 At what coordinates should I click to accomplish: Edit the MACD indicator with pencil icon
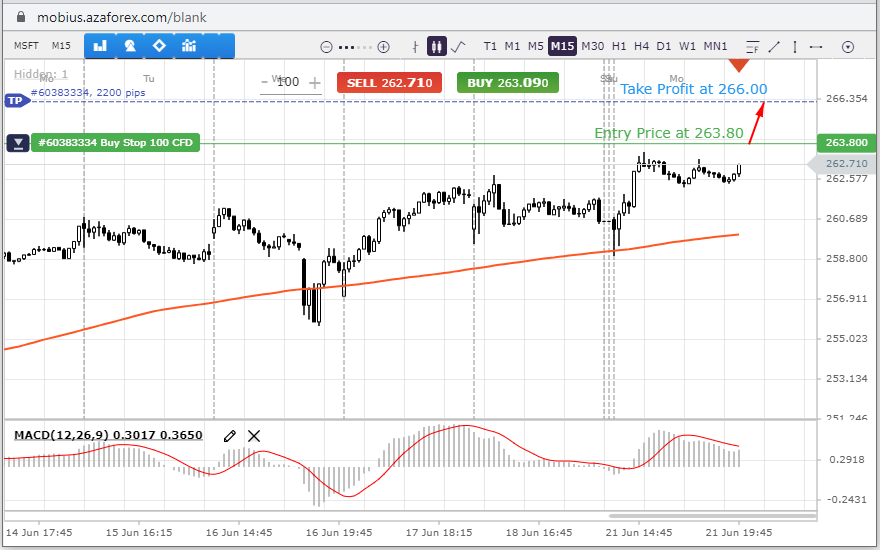230,435
